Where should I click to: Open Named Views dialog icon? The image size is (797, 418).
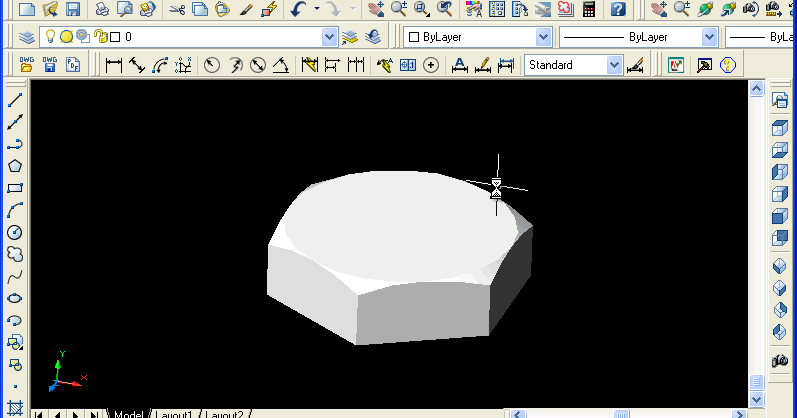(780, 100)
